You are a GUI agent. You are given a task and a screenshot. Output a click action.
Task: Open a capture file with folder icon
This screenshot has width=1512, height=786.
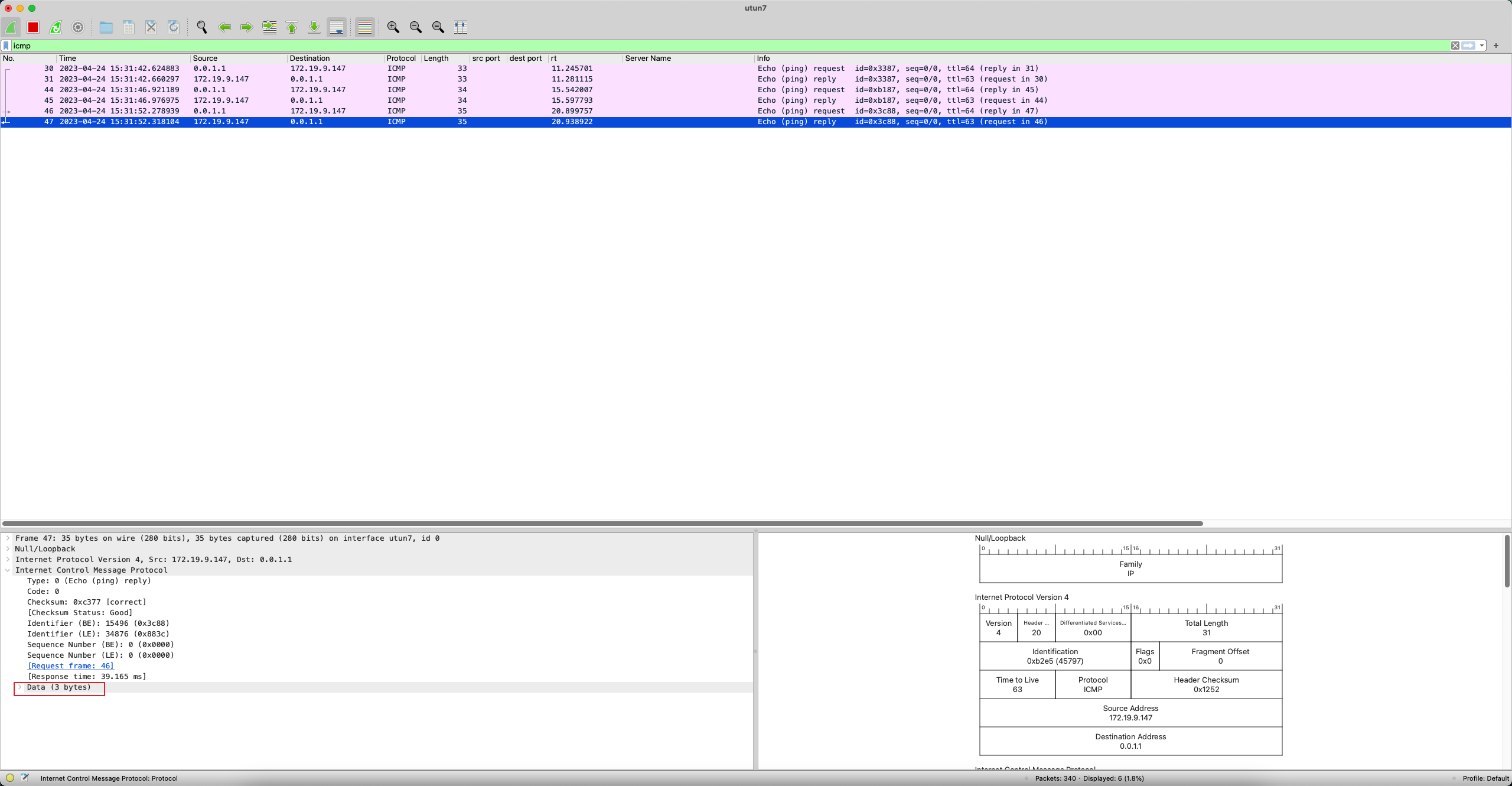click(106, 27)
